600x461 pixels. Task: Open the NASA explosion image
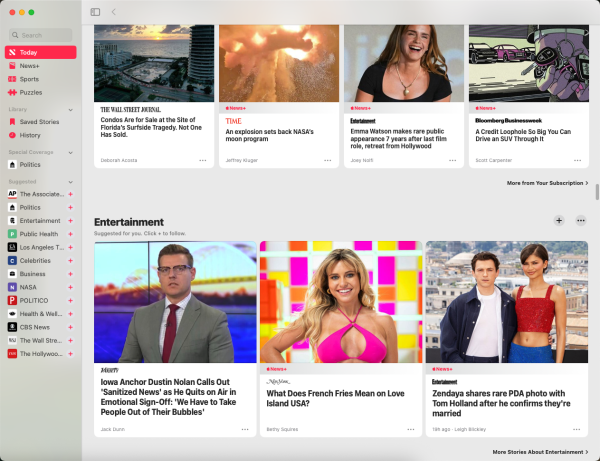pyautogui.click(x=279, y=64)
